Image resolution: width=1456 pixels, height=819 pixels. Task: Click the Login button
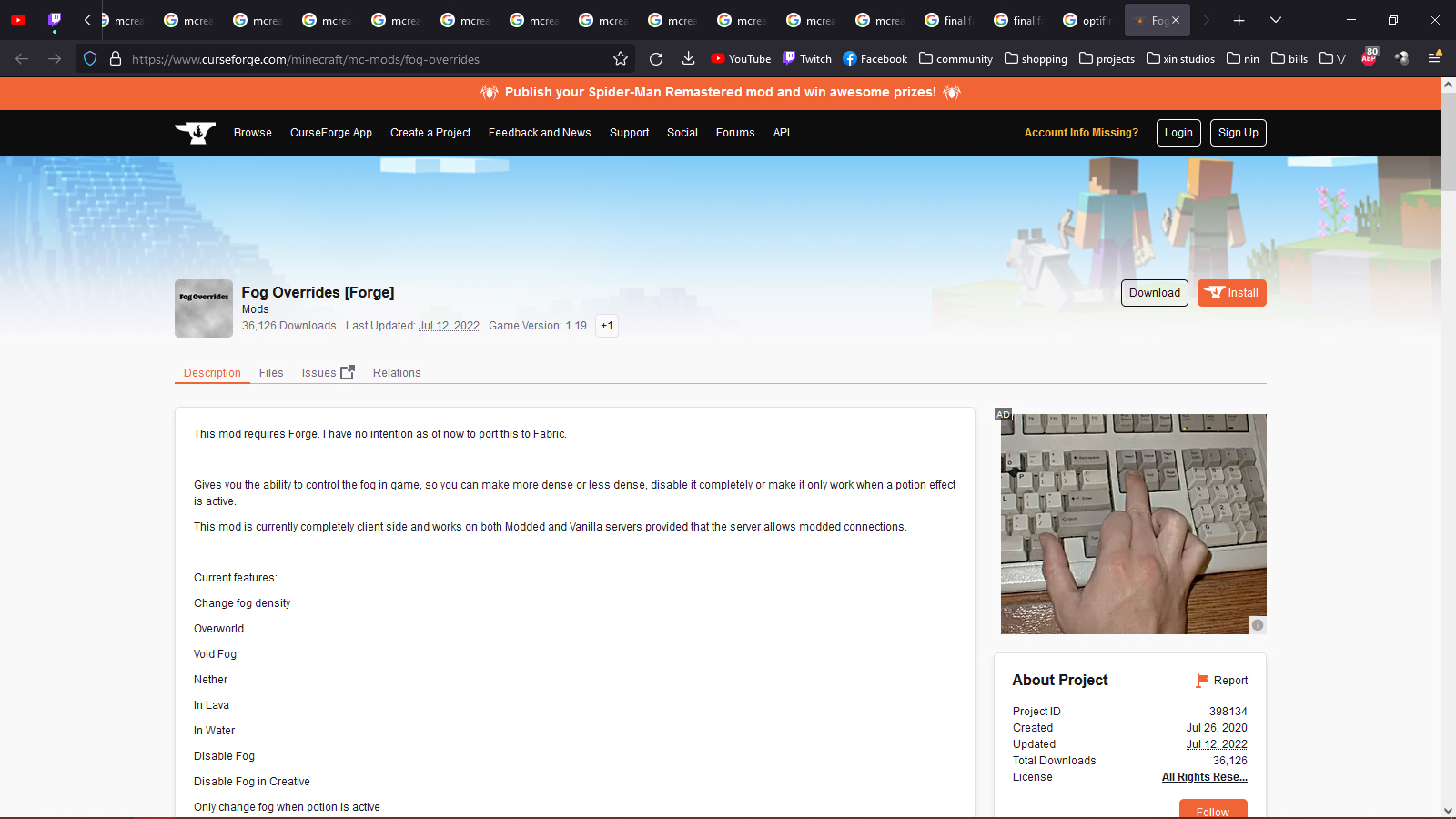[x=1178, y=133]
